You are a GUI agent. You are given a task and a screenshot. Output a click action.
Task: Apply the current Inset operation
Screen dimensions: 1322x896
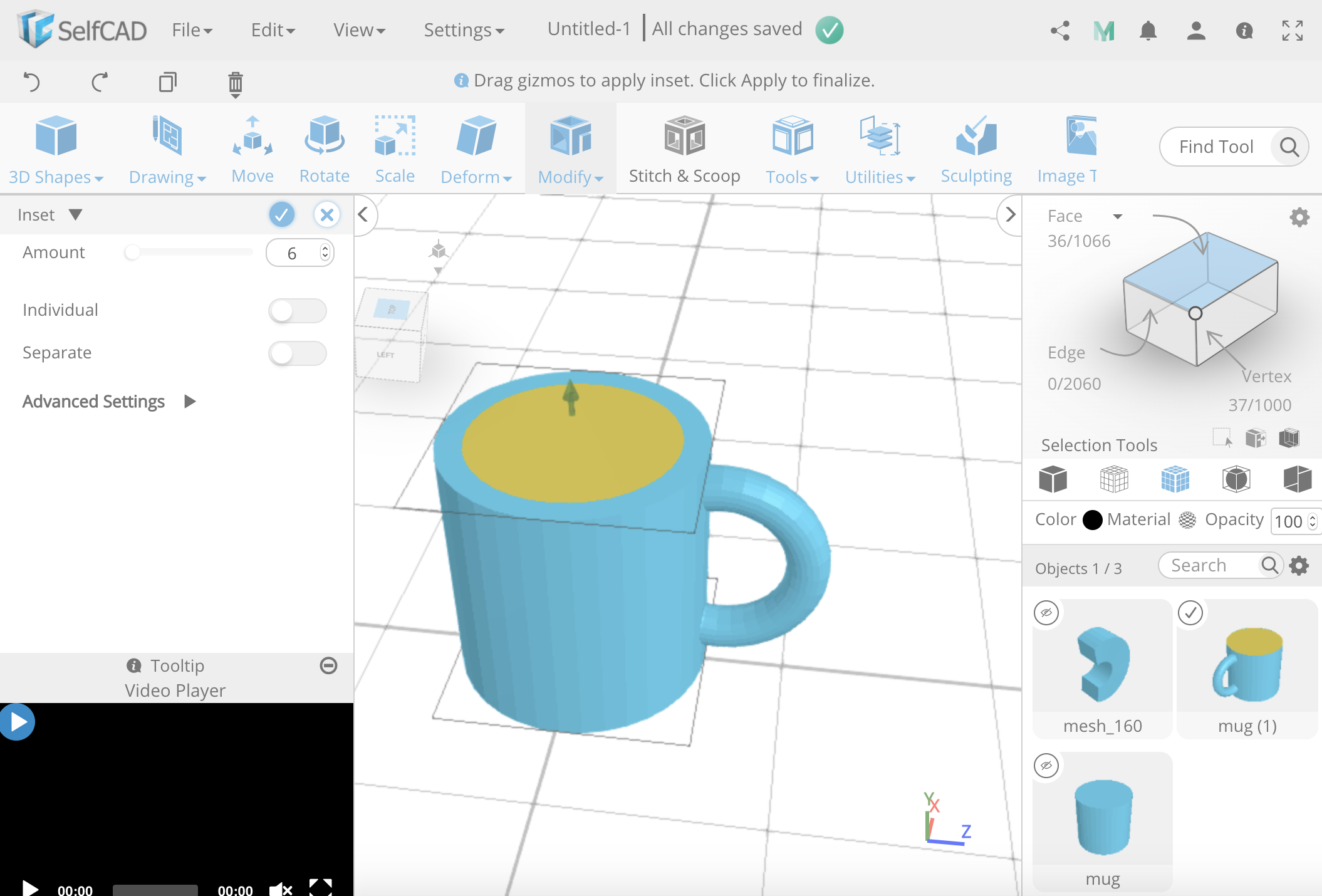point(283,213)
